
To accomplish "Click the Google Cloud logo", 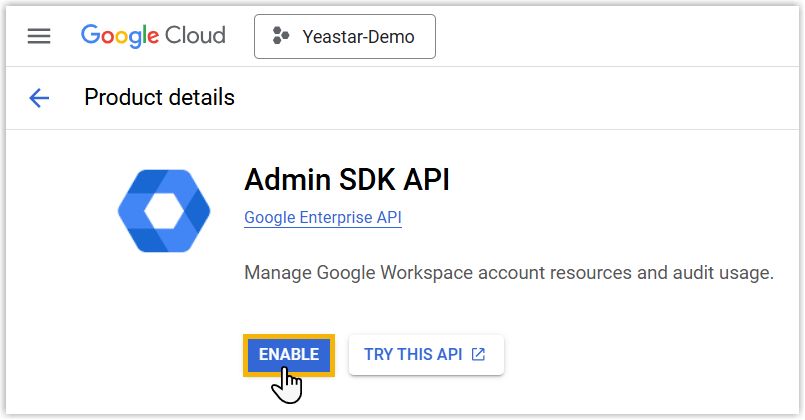I will coord(153,36).
